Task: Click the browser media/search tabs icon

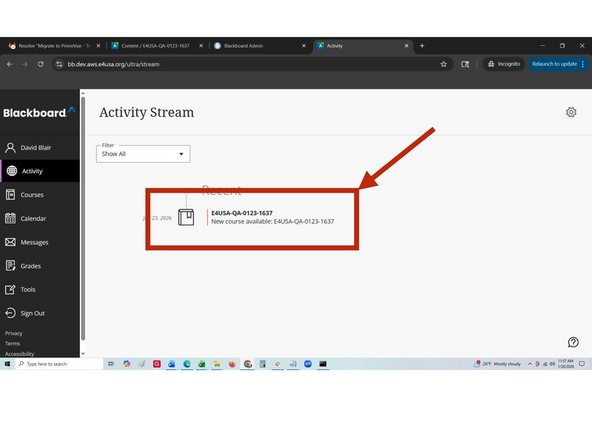Action: [x=465, y=64]
